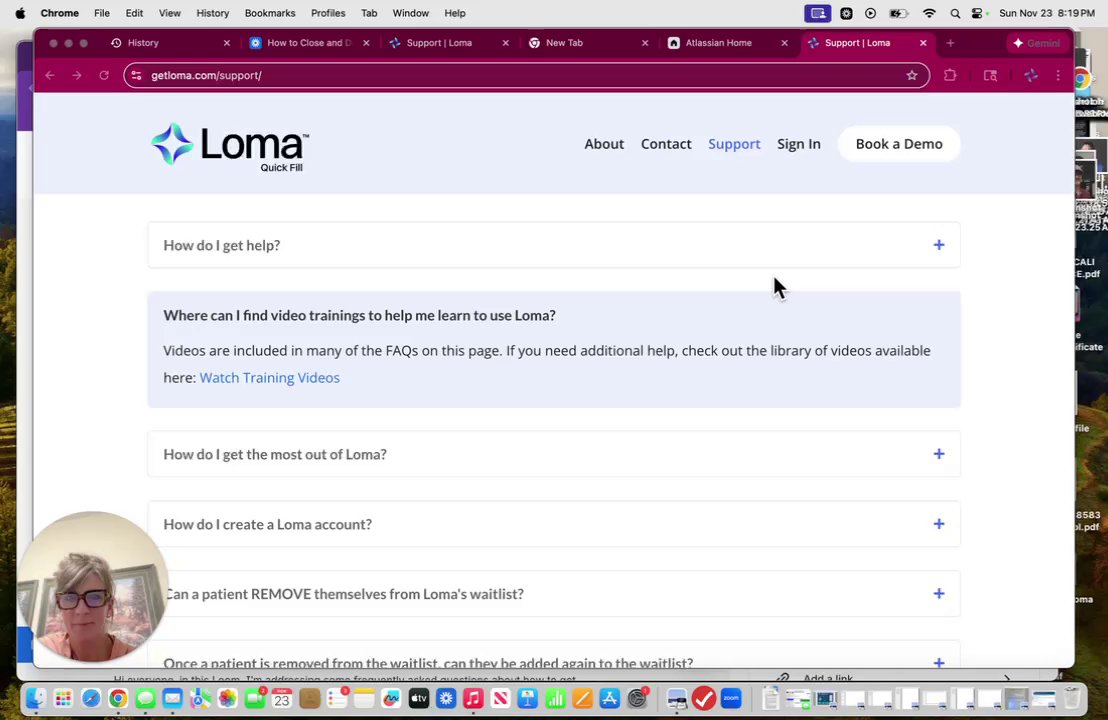Open the About page link
The width and height of the screenshot is (1108, 720).
pos(604,144)
